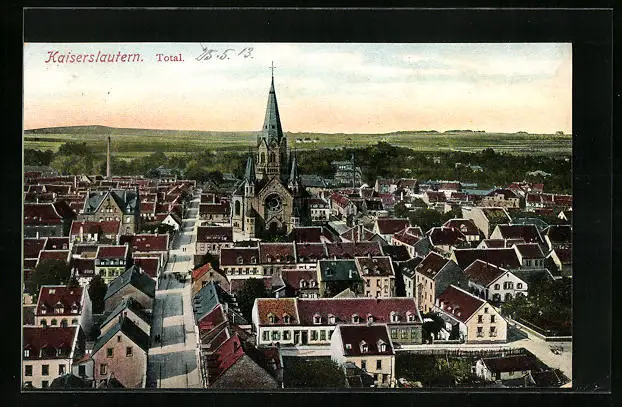Select the handwritten date "15.5.13"

224,54
